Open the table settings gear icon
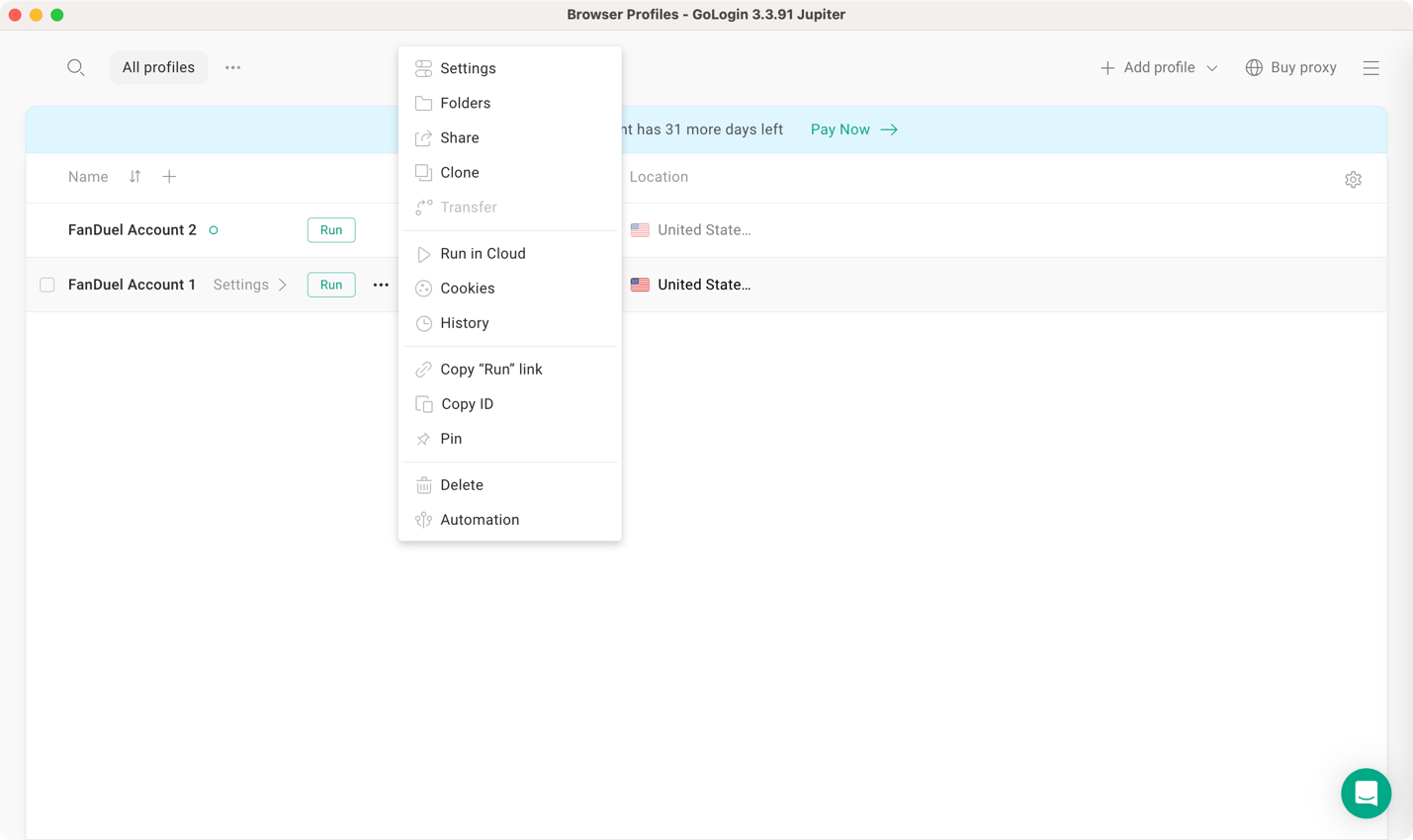1413x840 pixels. [x=1353, y=179]
